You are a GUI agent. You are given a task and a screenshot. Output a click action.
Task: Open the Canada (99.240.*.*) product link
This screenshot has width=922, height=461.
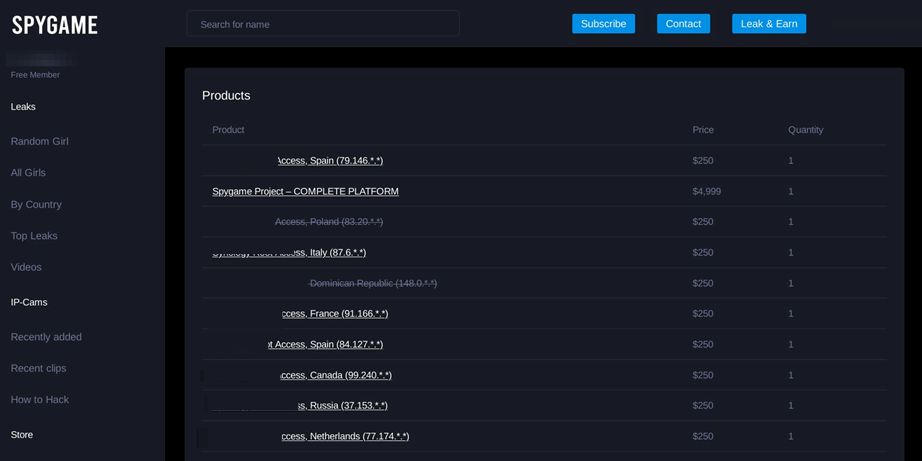coord(336,375)
